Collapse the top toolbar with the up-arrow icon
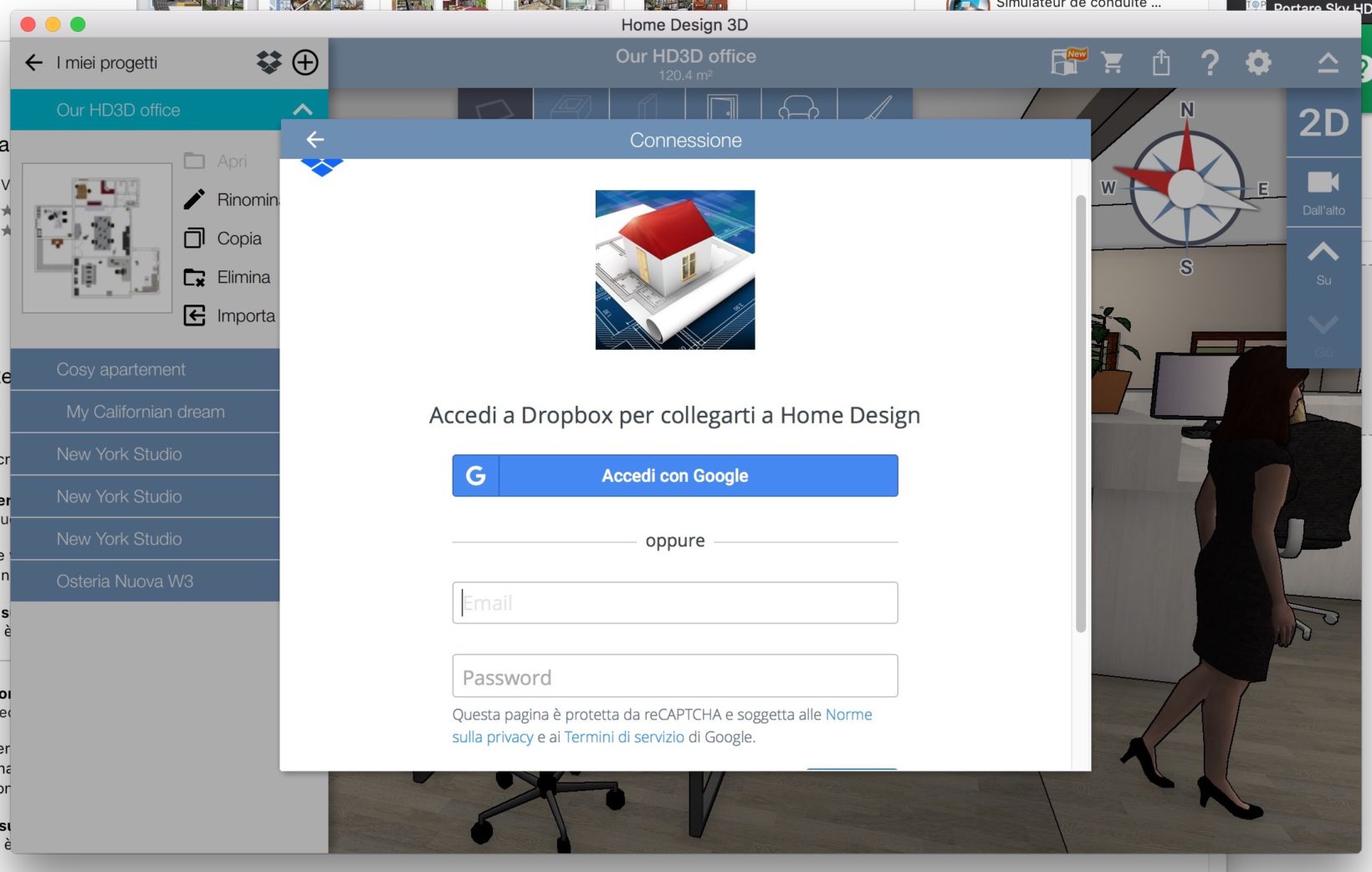 pos(1328,63)
